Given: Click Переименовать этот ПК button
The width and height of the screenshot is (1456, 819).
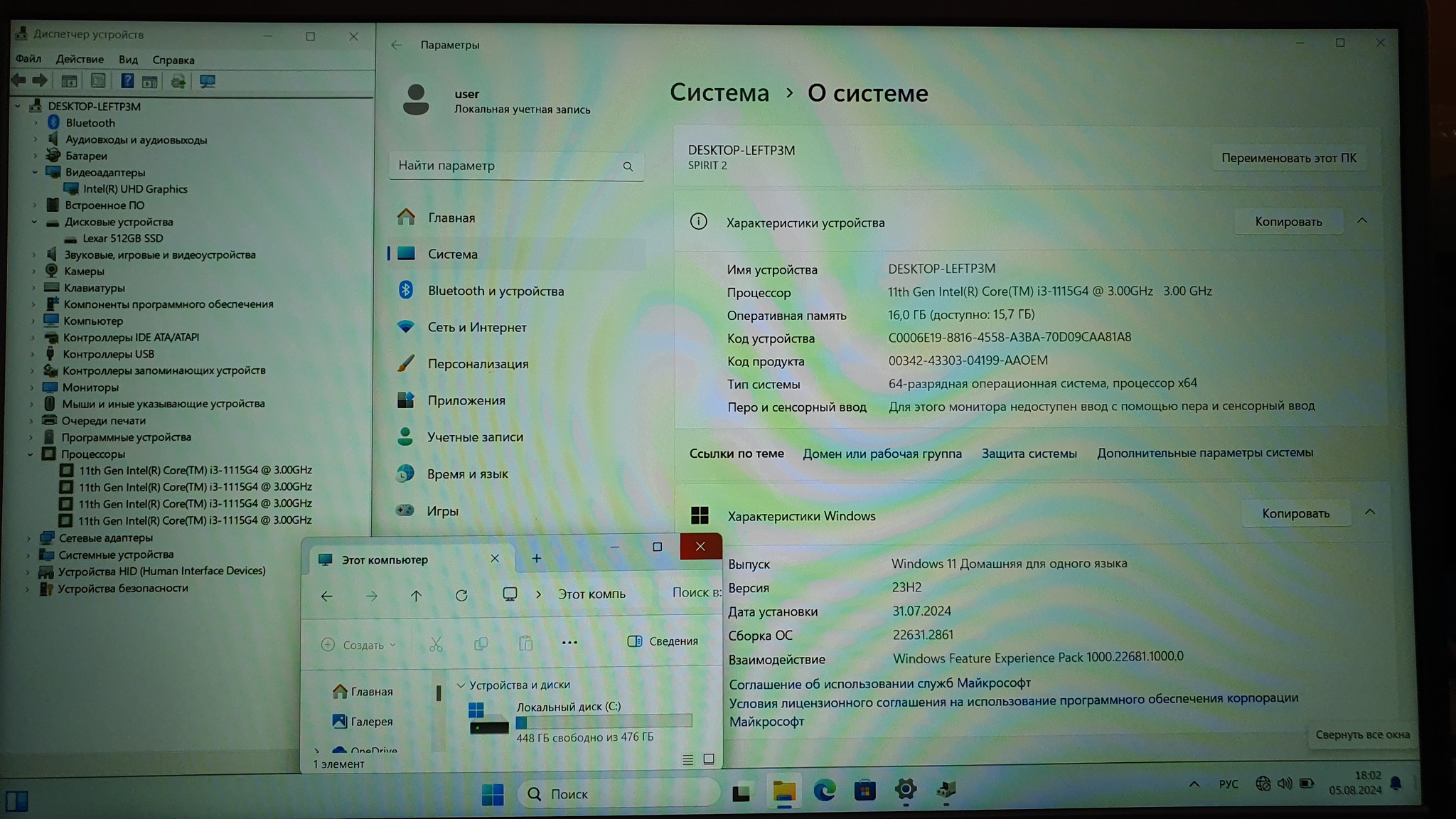Looking at the screenshot, I should point(1288,158).
